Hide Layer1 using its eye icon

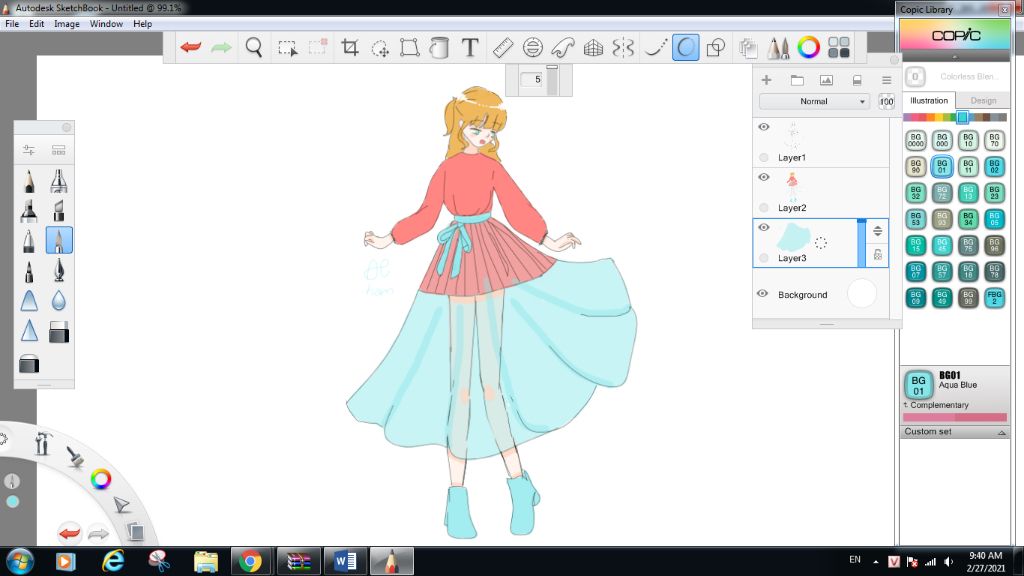[763, 127]
